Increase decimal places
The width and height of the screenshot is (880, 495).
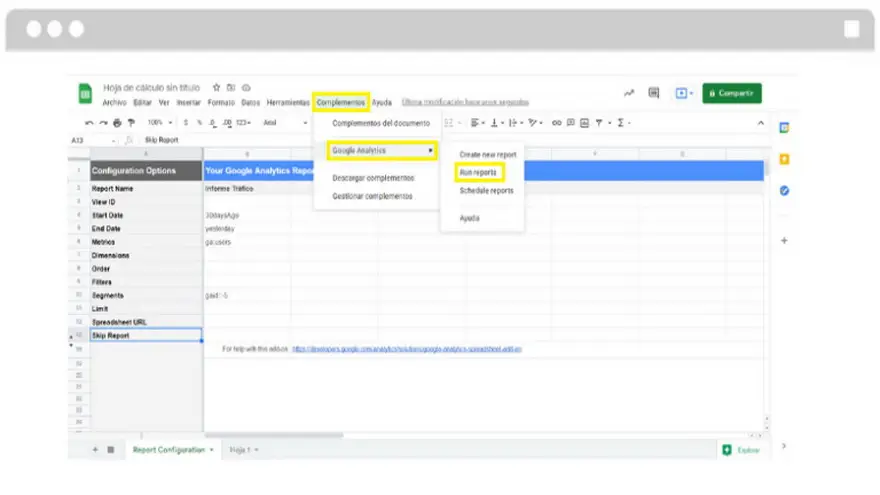[x=227, y=122]
